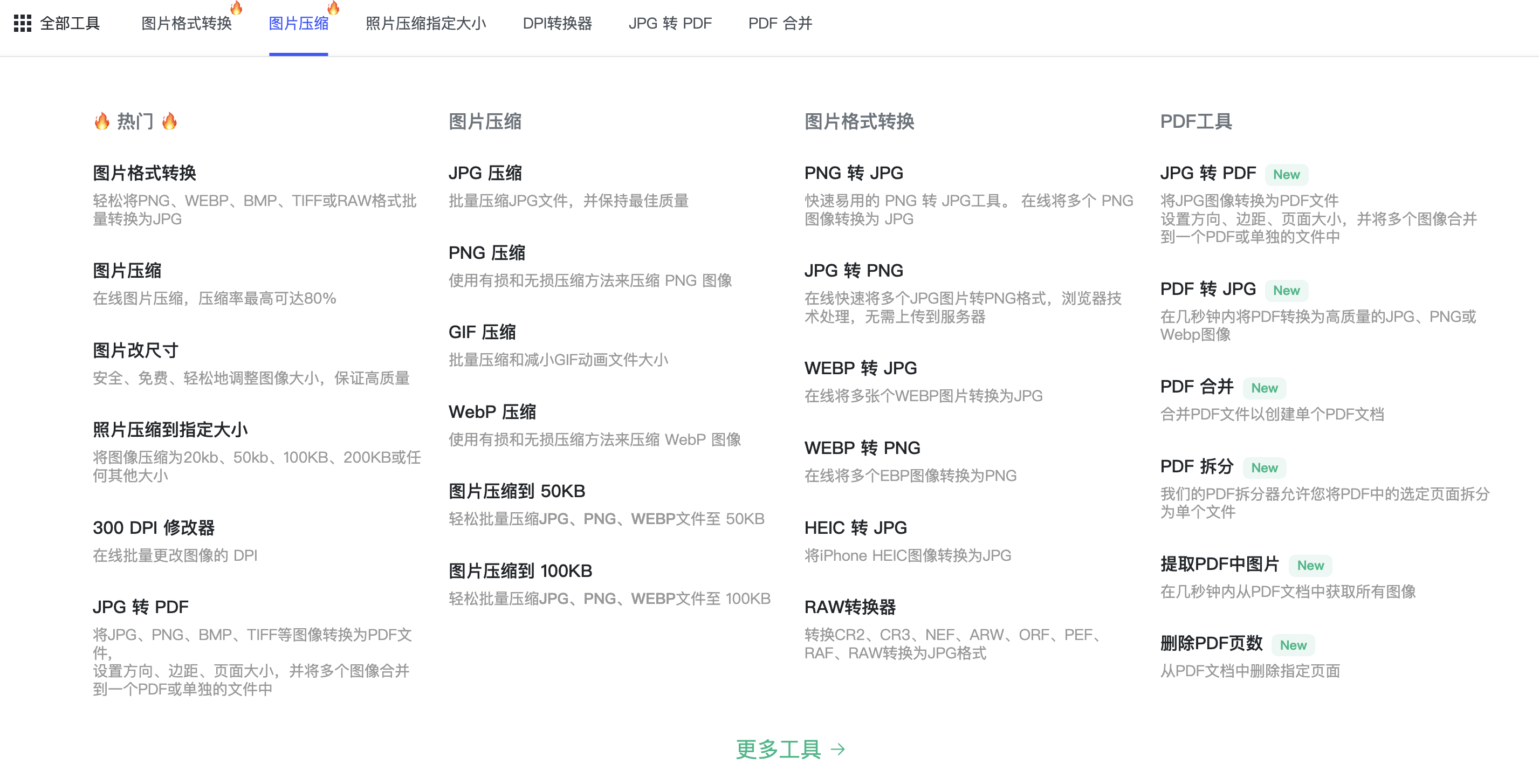Open the RAW转换器 tool
The image size is (1539, 784).
[x=849, y=607]
